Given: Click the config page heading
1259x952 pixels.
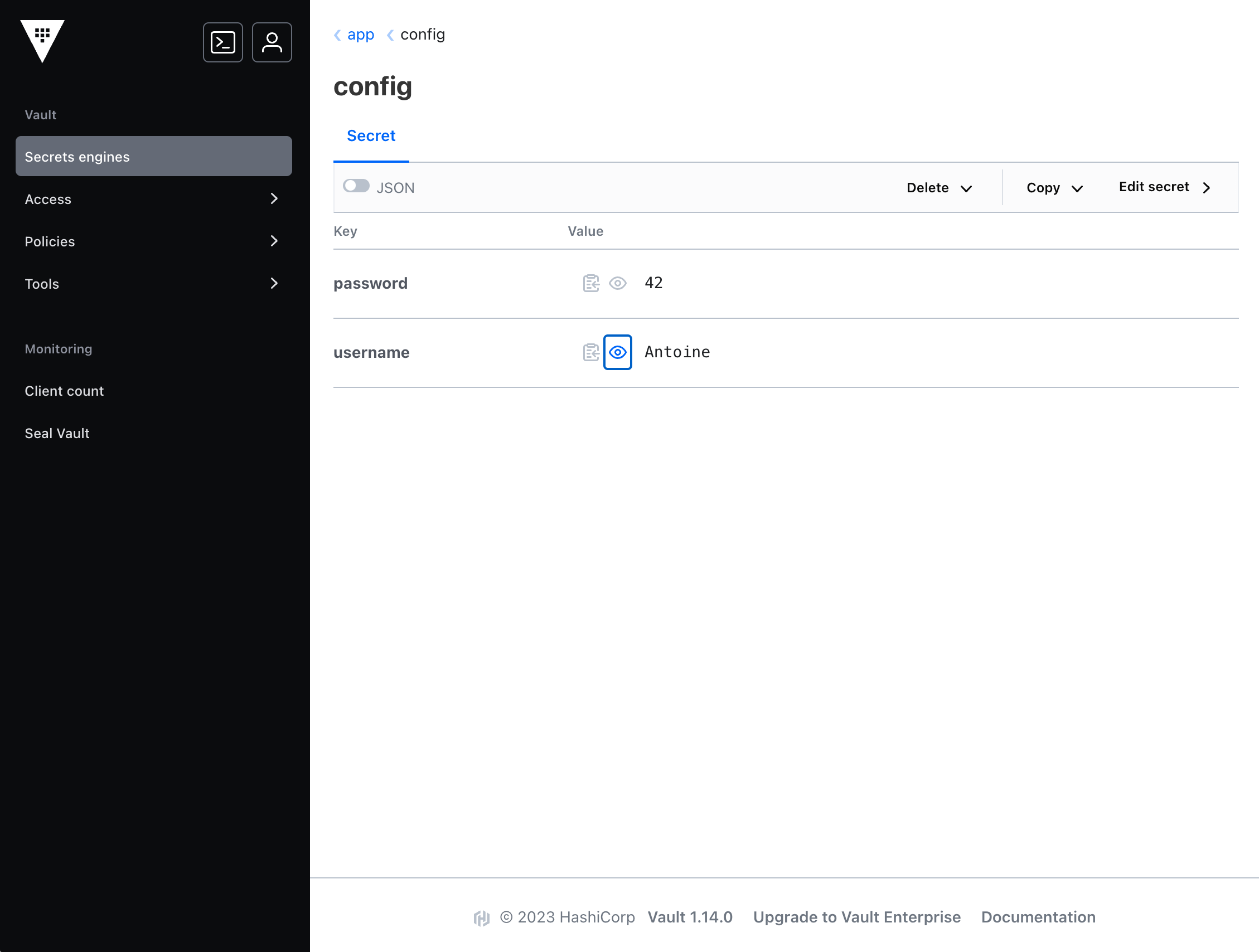Looking at the screenshot, I should click(x=373, y=86).
